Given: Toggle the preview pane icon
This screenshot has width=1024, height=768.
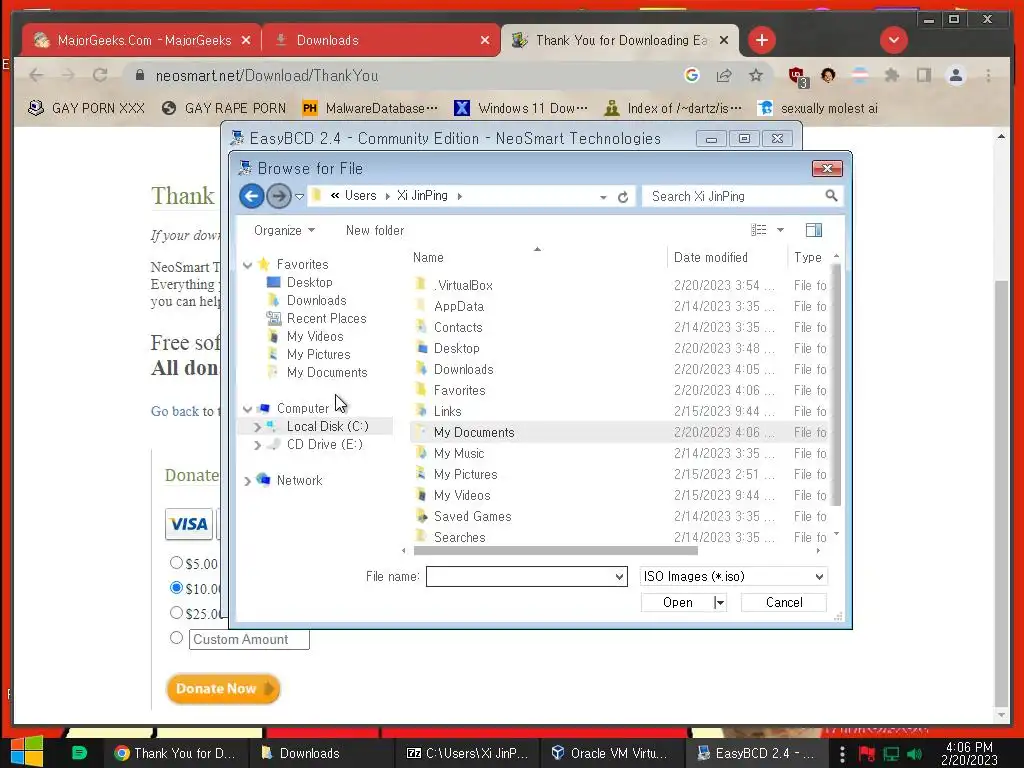Looking at the screenshot, I should (814, 230).
